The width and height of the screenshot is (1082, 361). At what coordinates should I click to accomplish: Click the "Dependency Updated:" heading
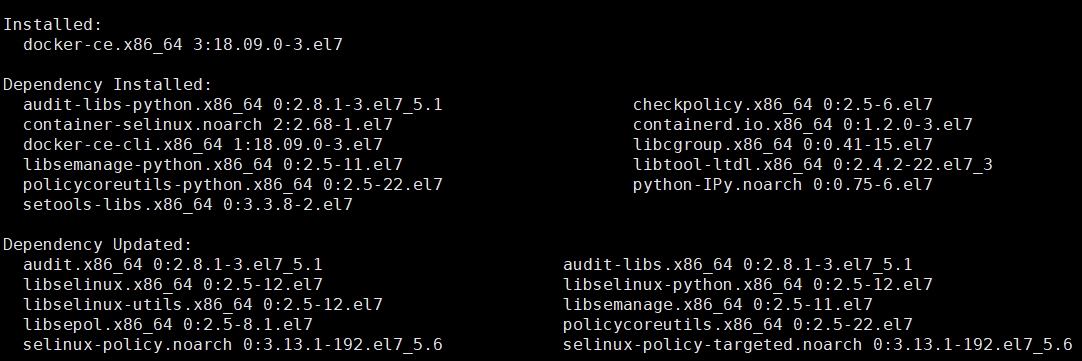(x=97, y=245)
